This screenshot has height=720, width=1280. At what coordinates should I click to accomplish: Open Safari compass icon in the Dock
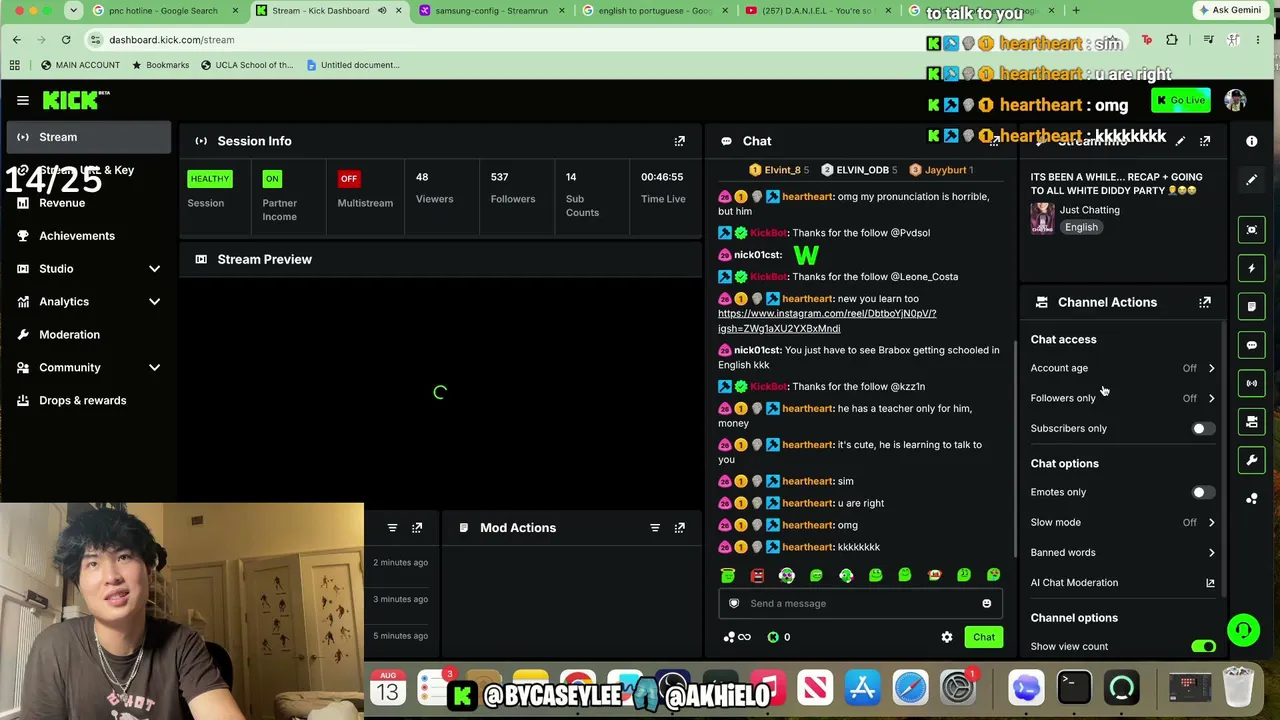[910, 688]
